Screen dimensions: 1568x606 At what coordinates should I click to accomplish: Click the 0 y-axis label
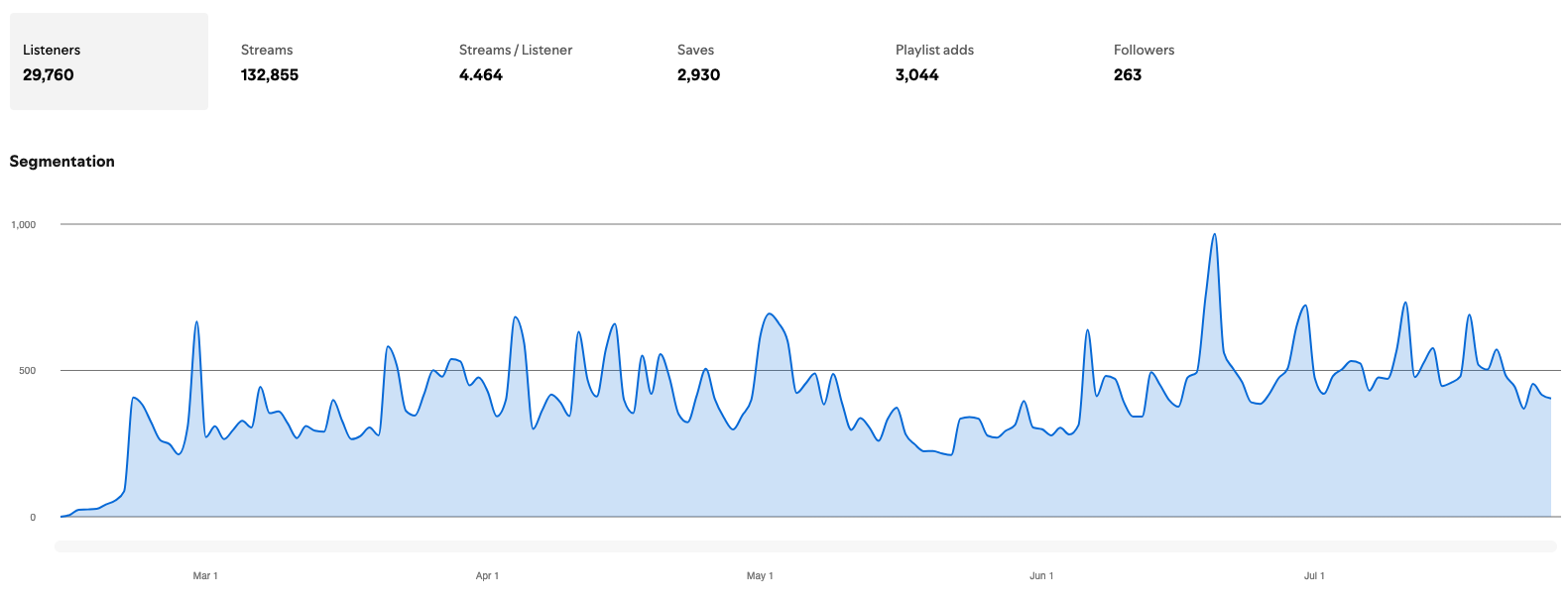pyautogui.click(x=33, y=518)
